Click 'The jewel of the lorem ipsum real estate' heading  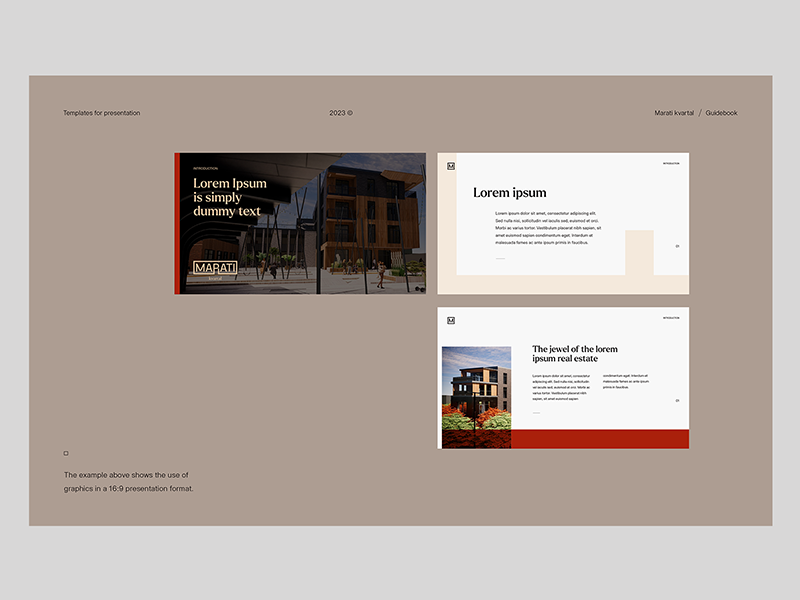[574, 354]
